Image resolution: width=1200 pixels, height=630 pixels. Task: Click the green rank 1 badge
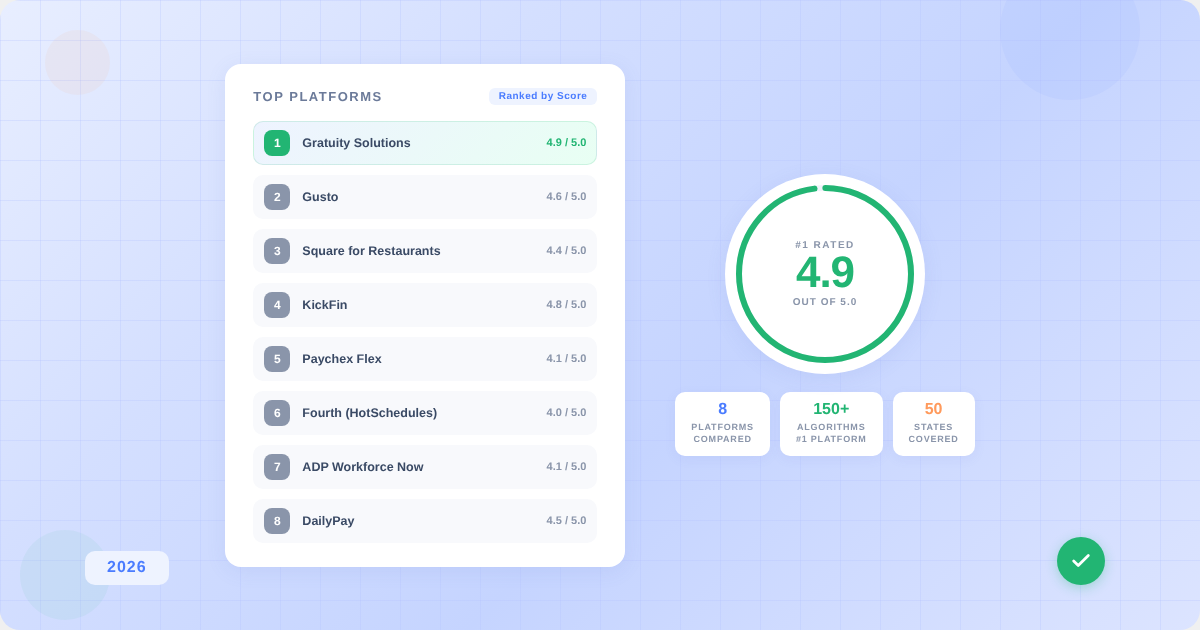click(277, 143)
